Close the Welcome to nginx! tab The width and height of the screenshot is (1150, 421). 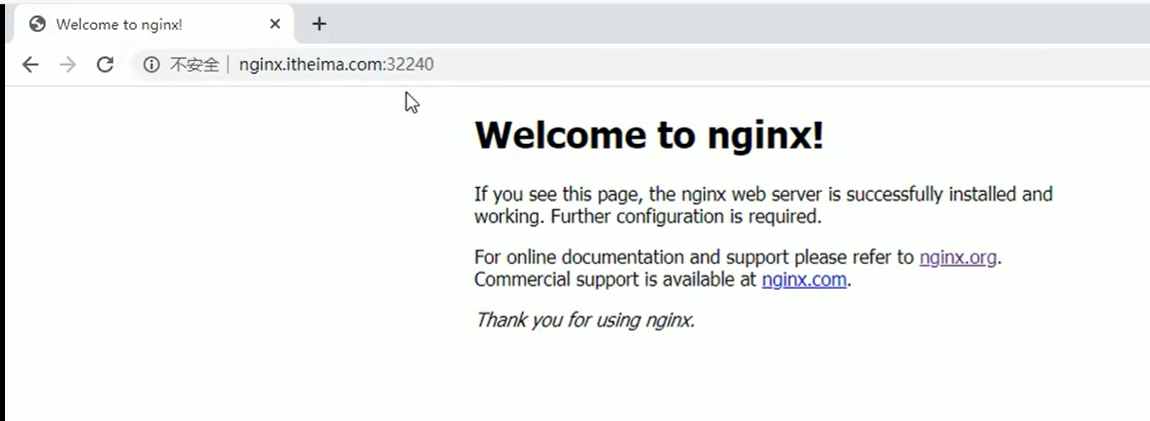(x=275, y=23)
